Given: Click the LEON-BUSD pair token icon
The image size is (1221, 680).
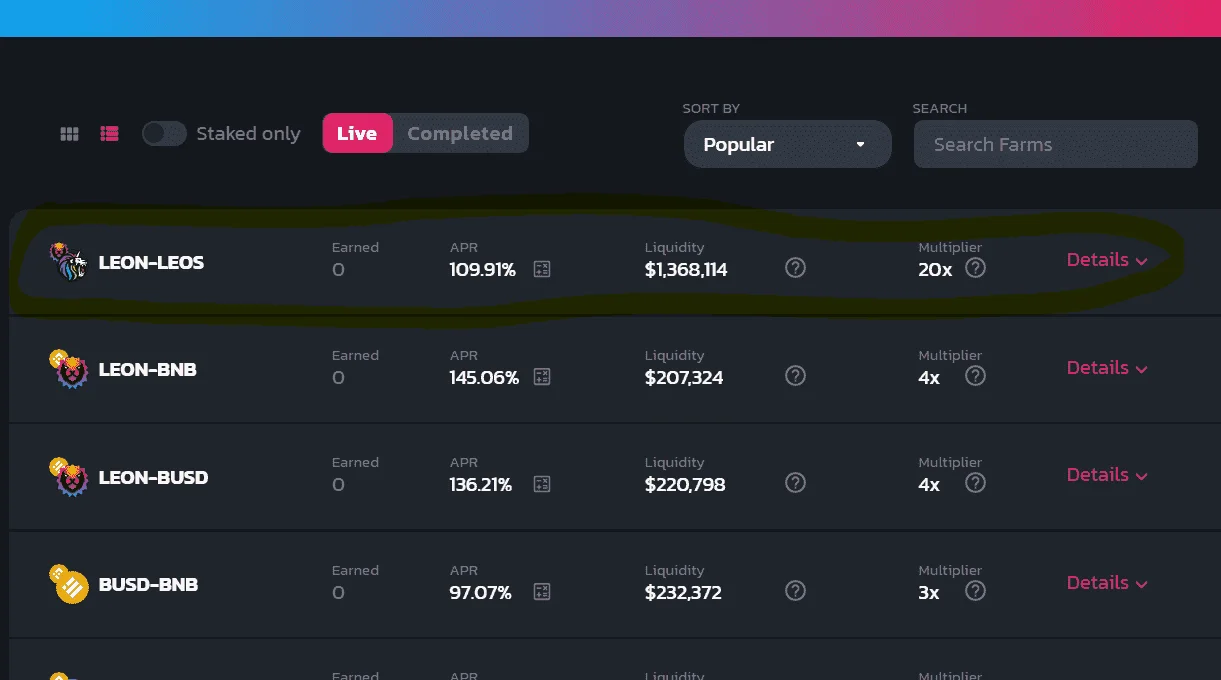Looking at the screenshot, I should tap(68, 476).
